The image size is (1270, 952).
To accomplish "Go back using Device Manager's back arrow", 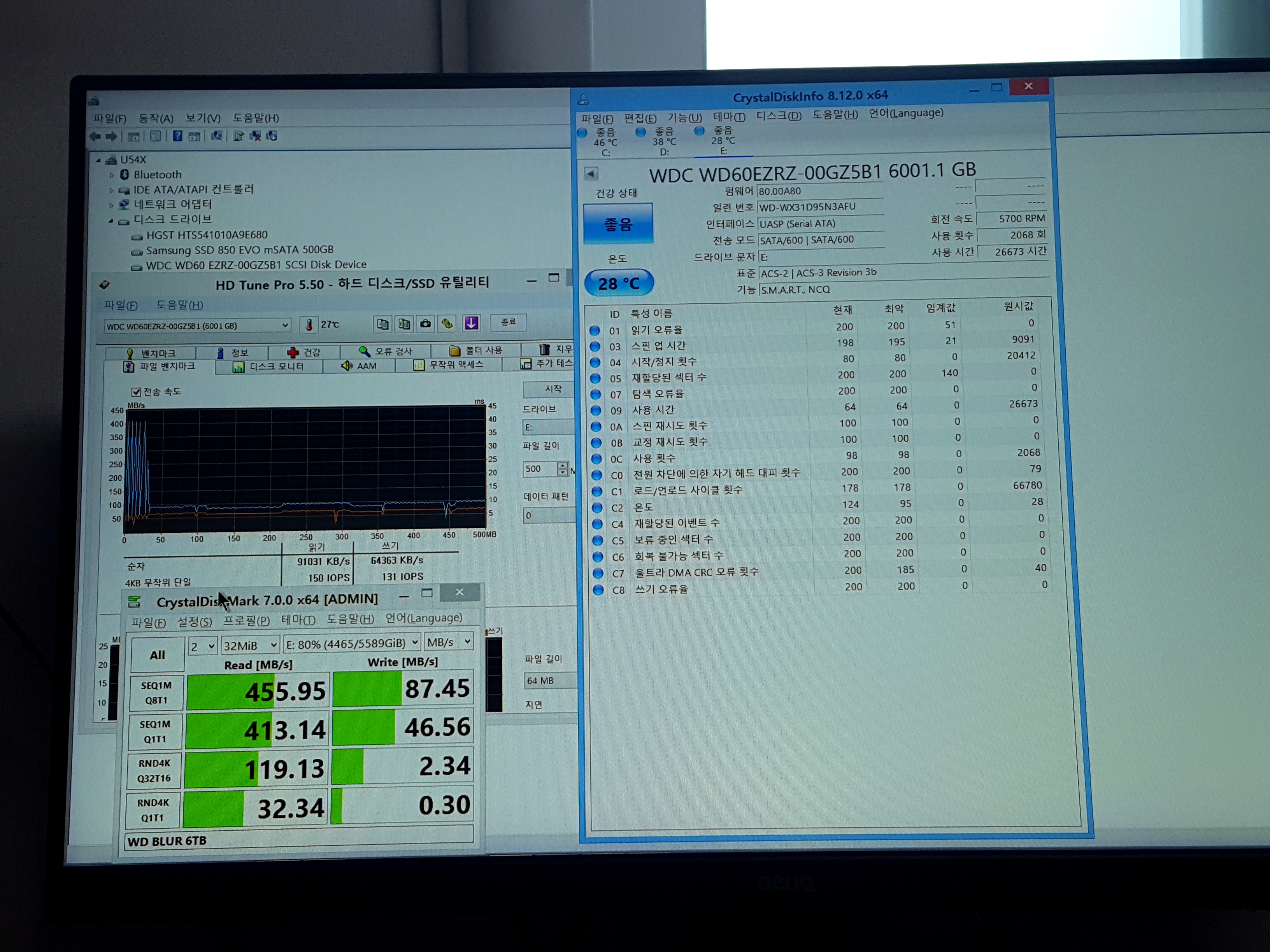I will (x=95, y=136).
